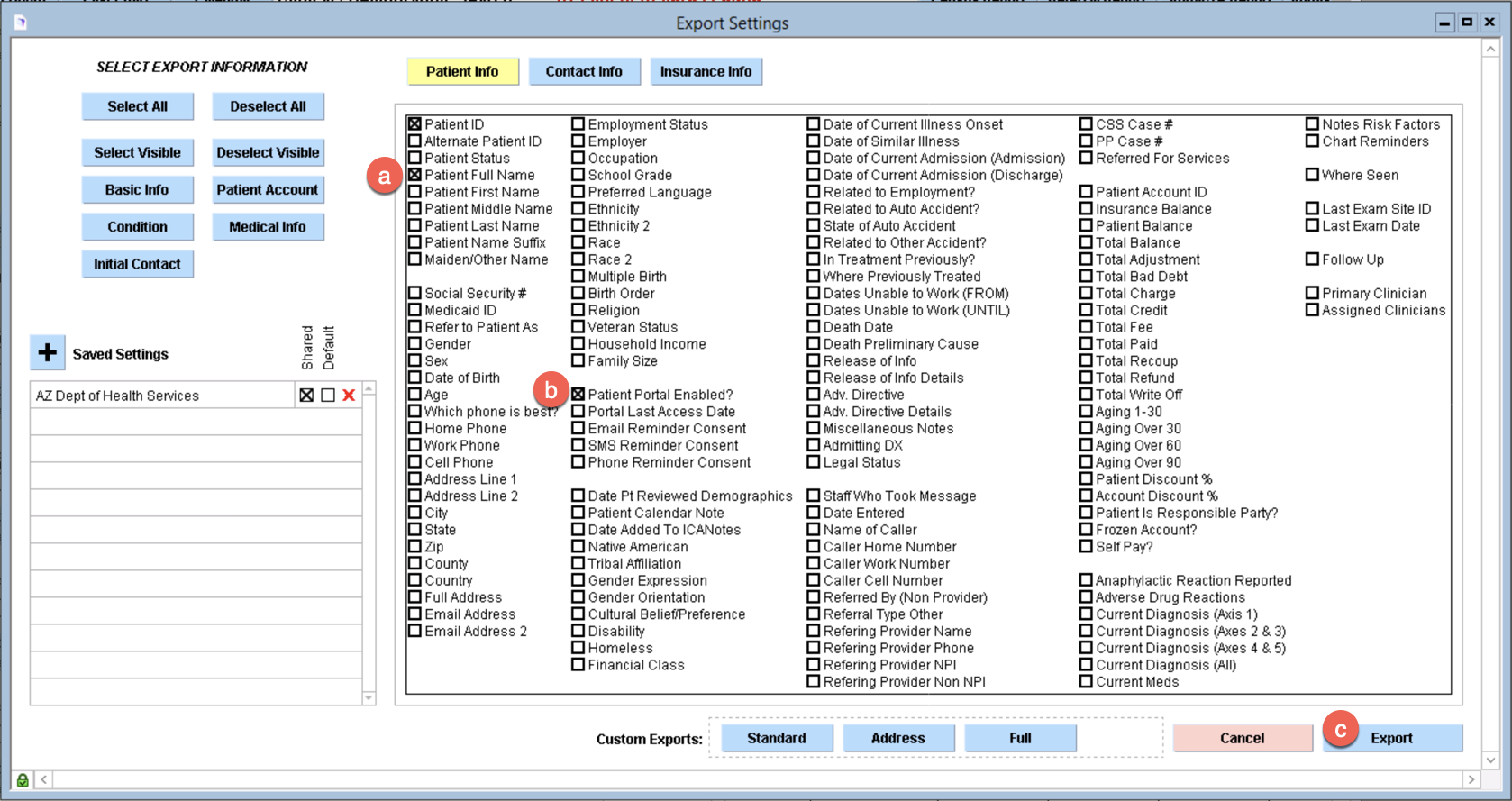Viewport: 1512px width, 801px height.
Task: Switch to the Patient Info tab
Action: [462, 71]
